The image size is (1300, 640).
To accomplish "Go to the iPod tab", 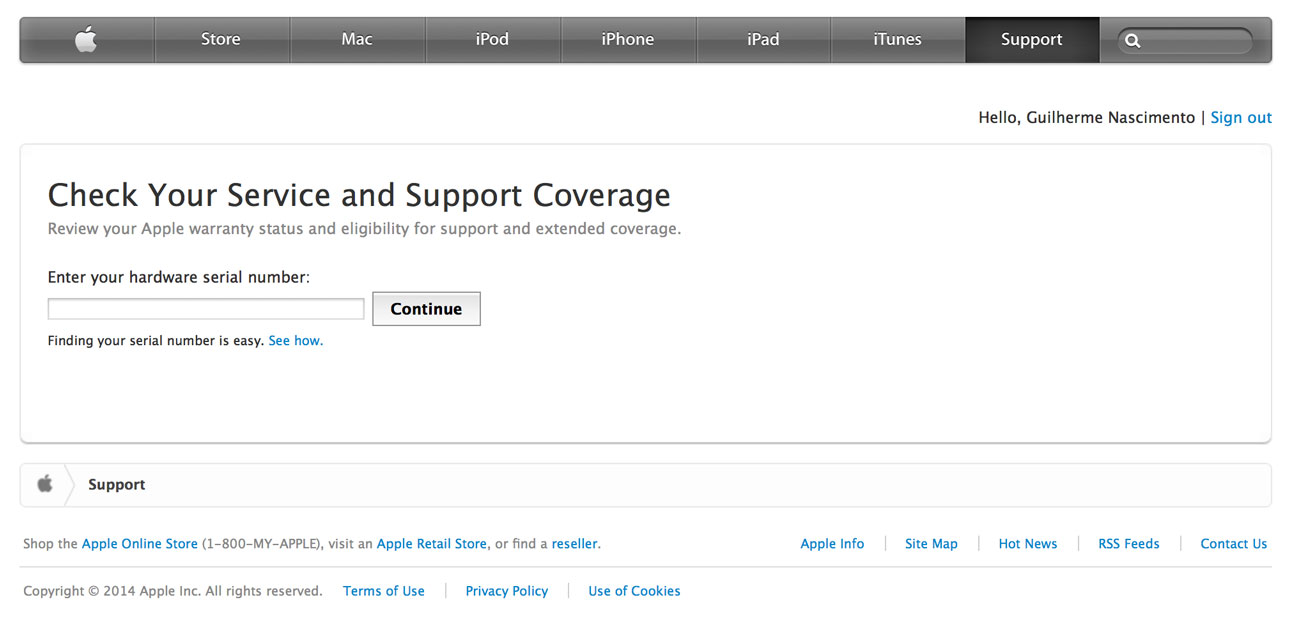I will tap(492, 40).
